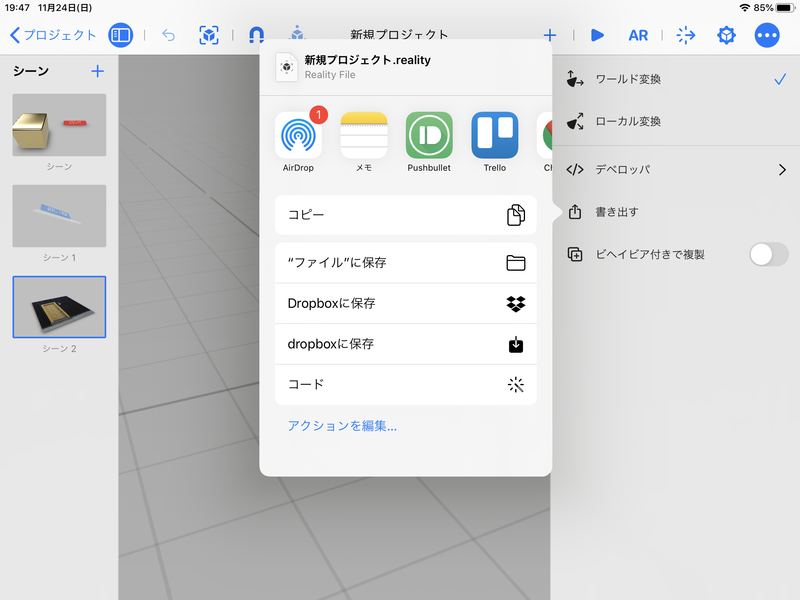Choose コード action
Image resolution: width=800 pixels, height=600 pixels.
pos(406,385)
